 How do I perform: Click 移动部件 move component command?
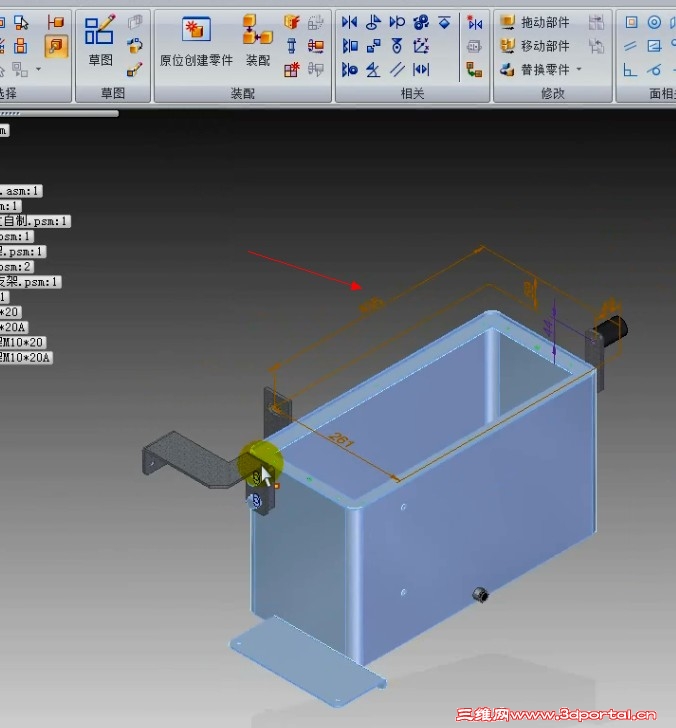click(x=535, y=46)
